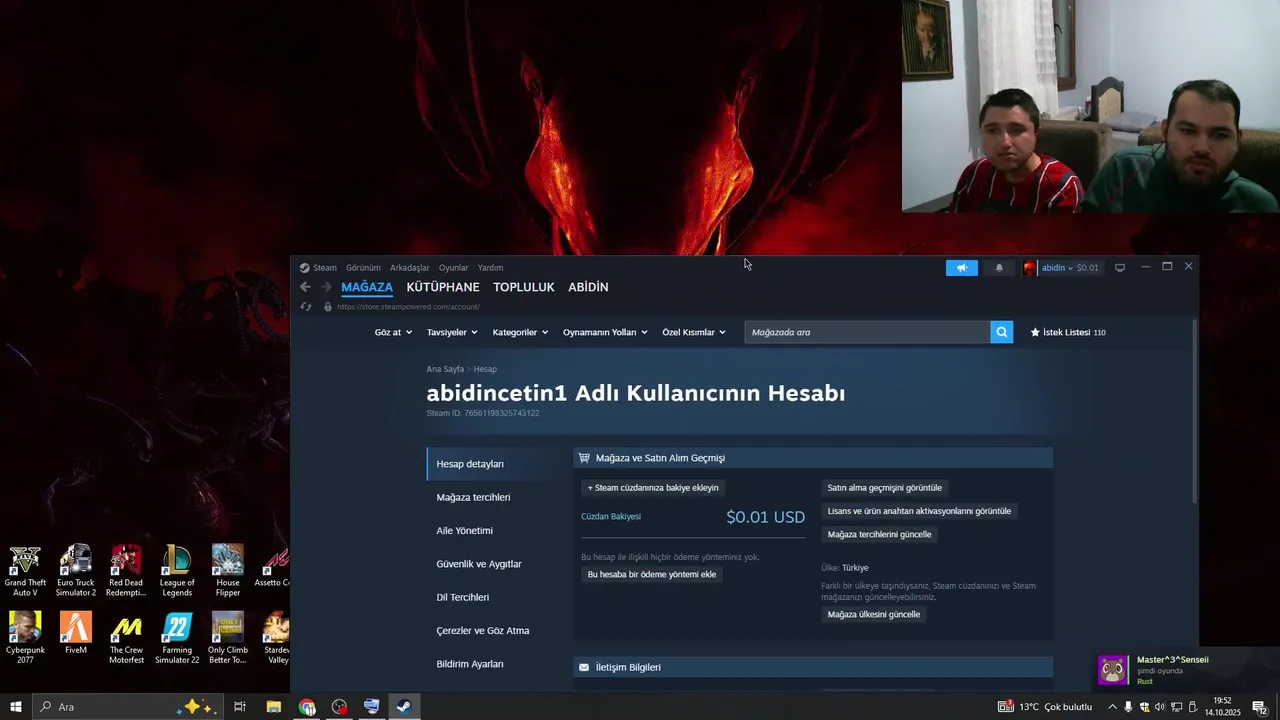The width and height of the screenshot is (1280, 720).
Task: Open Google Chrome from the taskbar
Action: 307,707
